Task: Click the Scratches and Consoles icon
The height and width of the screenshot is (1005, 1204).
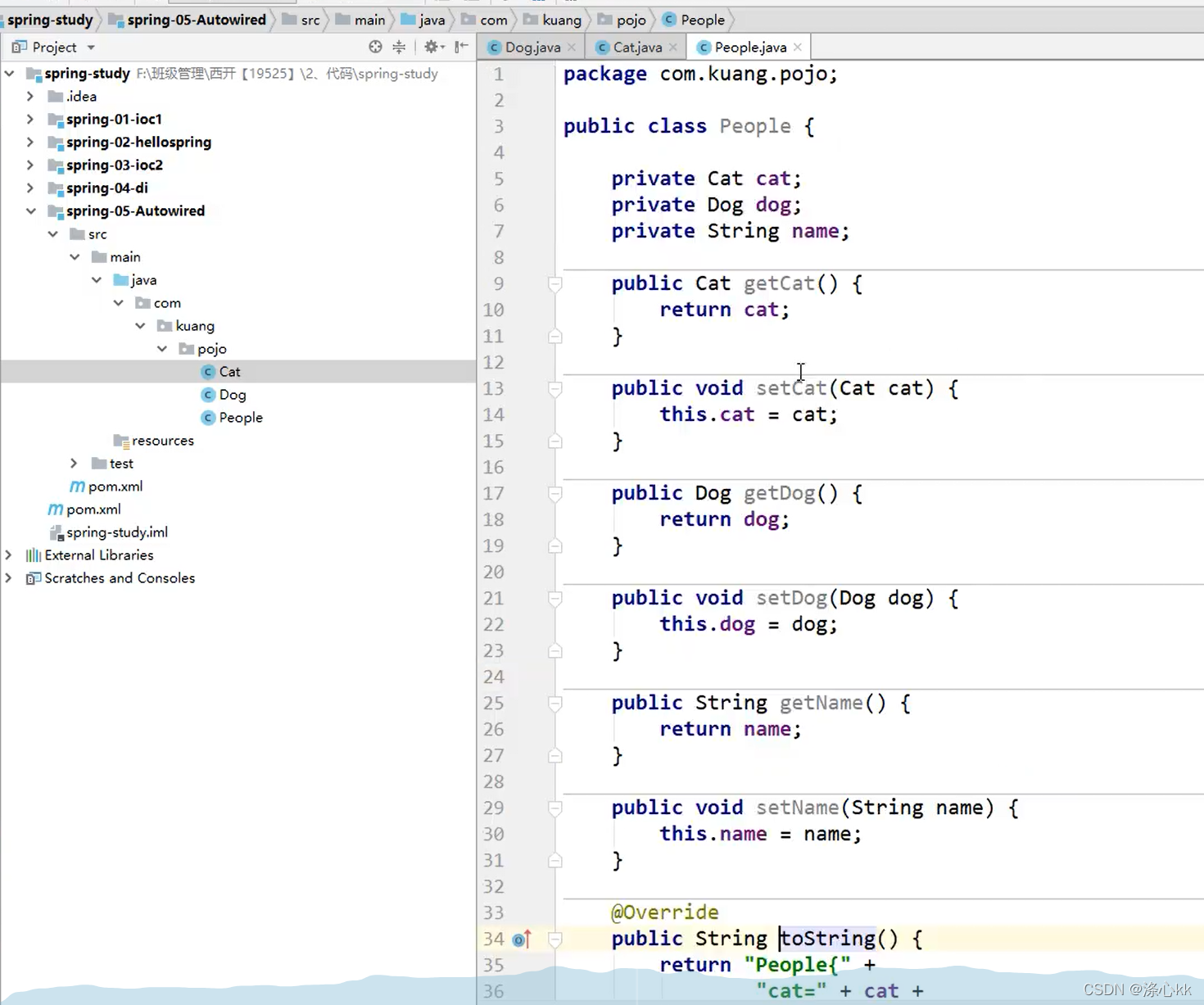Action: pyautogui.click(x=34, y=578)
